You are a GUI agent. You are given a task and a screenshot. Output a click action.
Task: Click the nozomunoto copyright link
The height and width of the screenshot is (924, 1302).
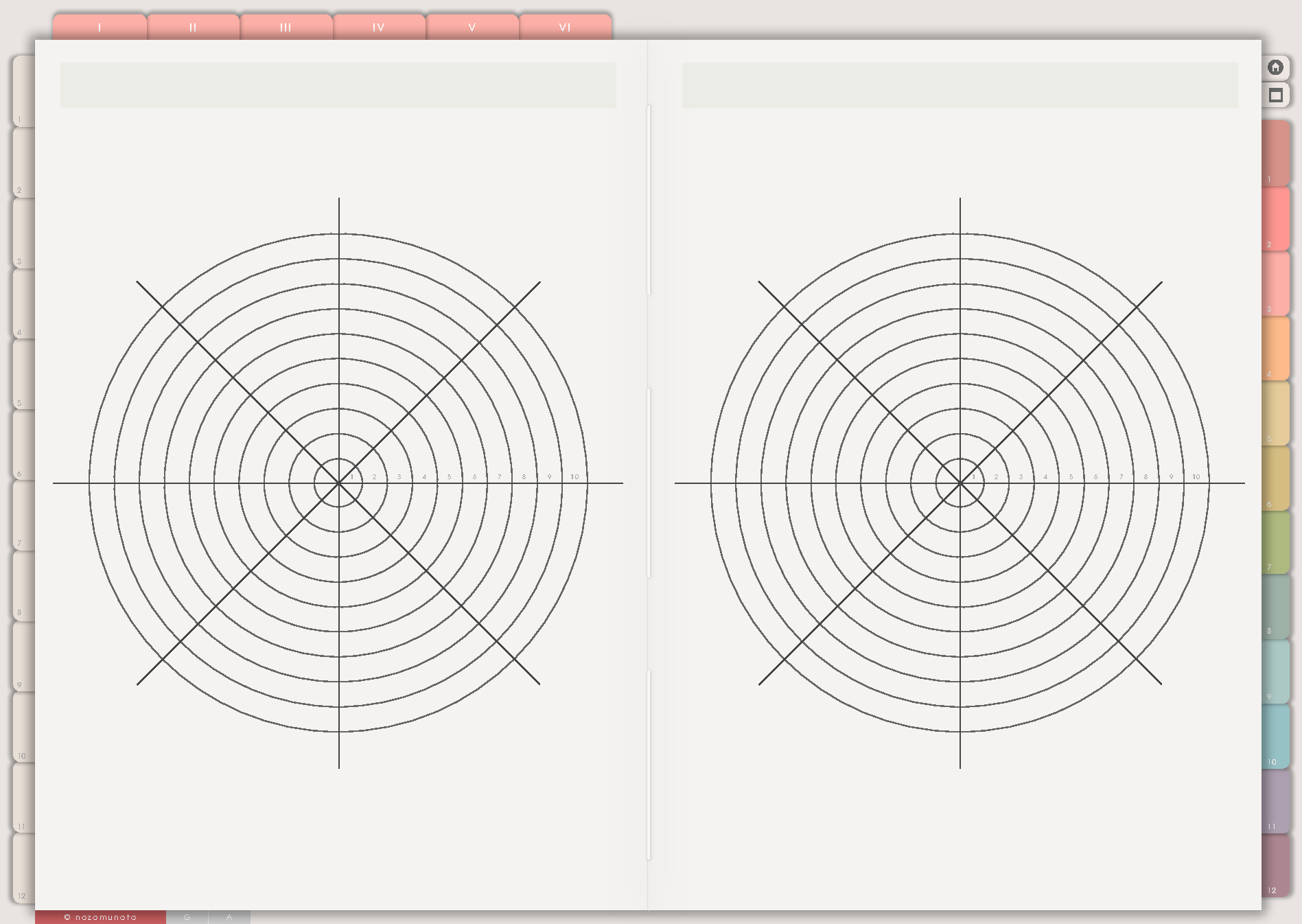(x=100, y=917)
